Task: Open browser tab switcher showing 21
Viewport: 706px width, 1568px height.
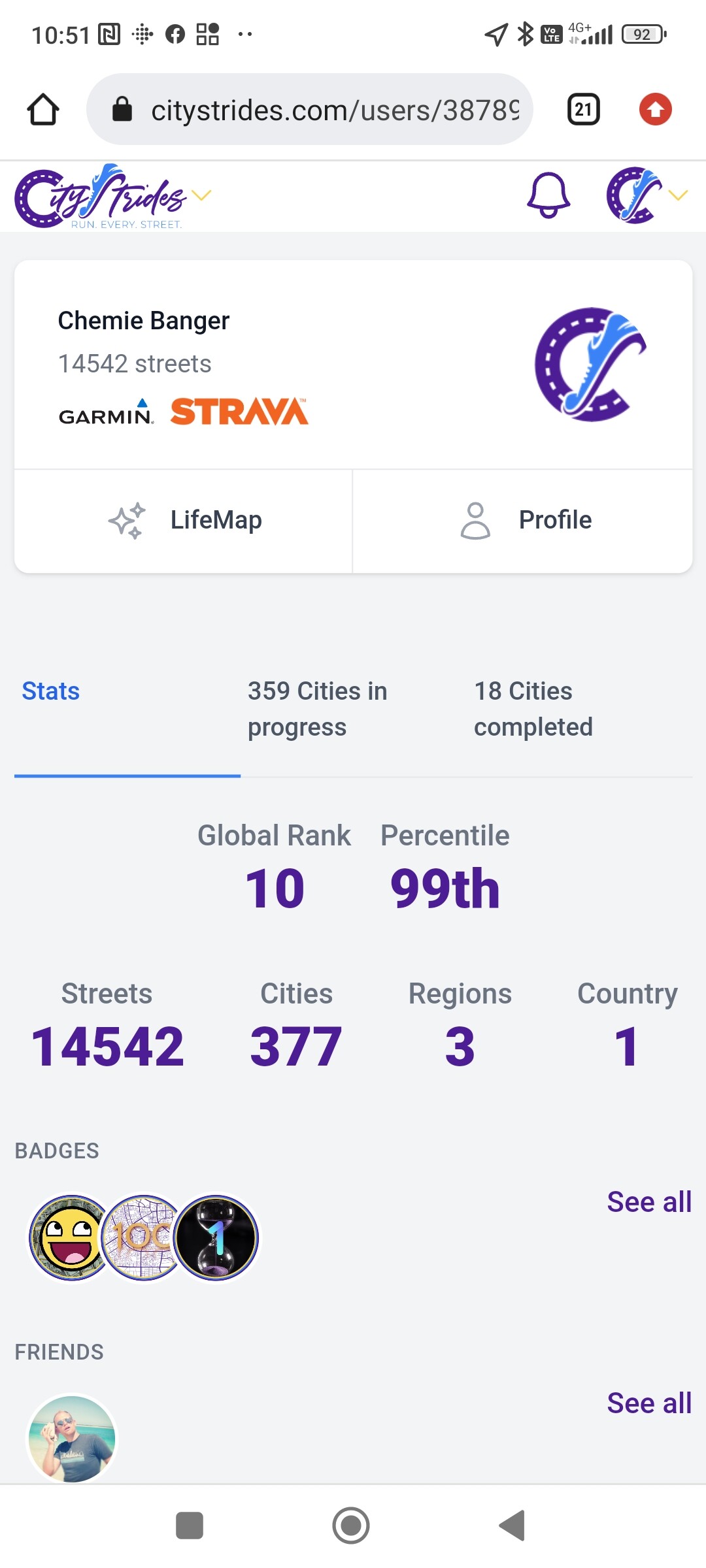Action: (x=583, y=109)
